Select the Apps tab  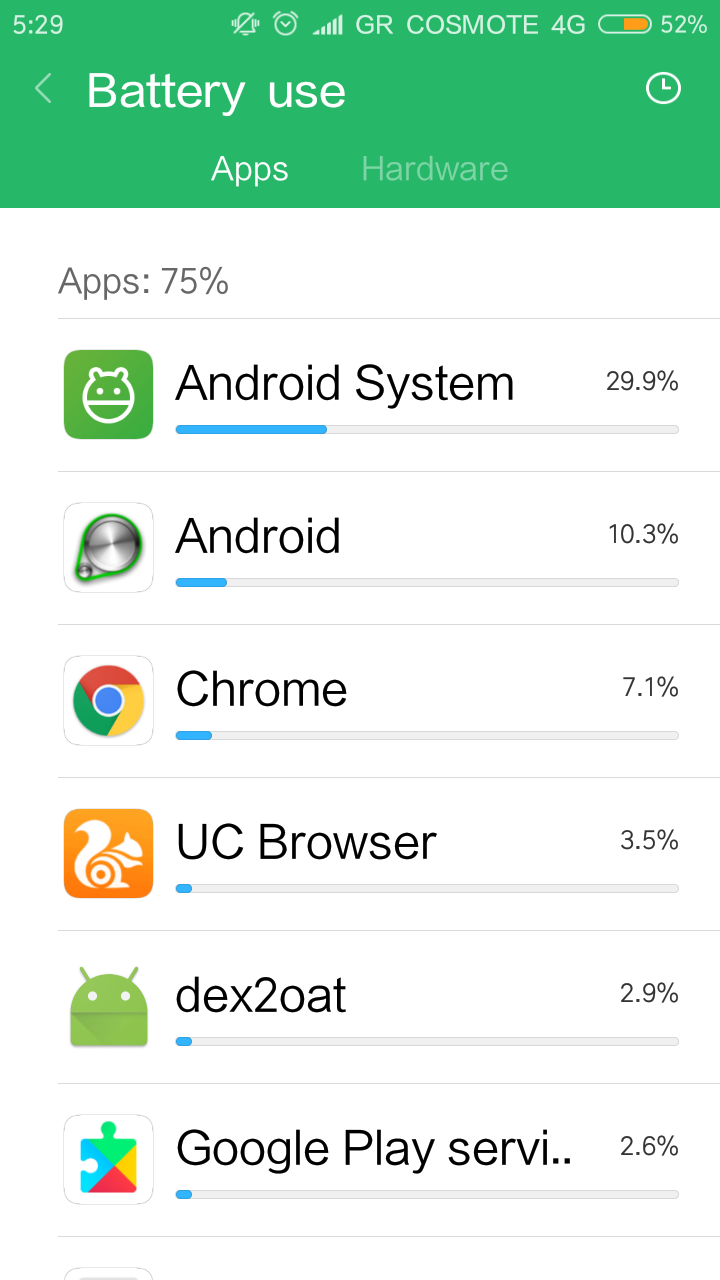250,169
